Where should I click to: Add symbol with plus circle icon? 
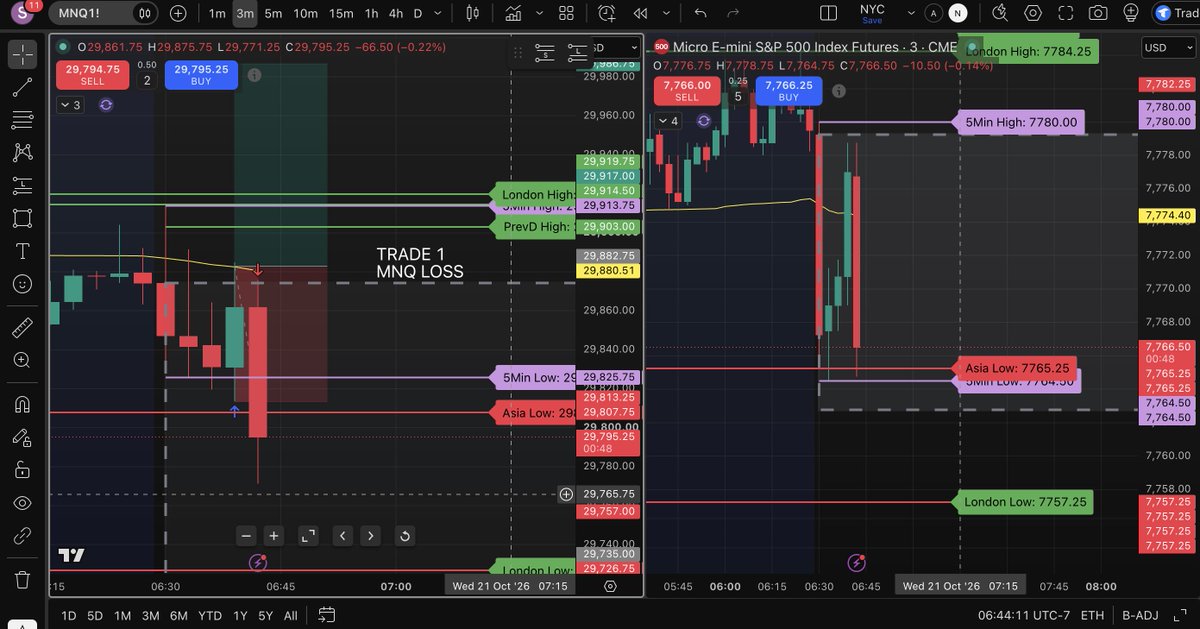point(178,14)
